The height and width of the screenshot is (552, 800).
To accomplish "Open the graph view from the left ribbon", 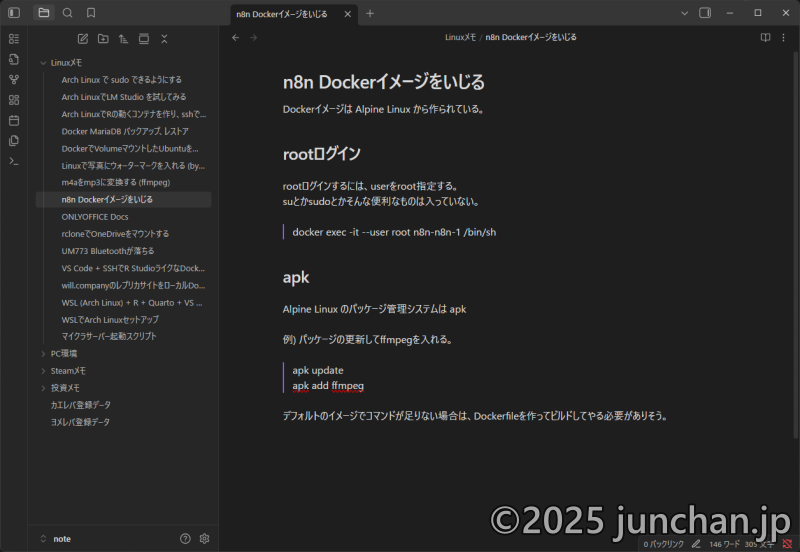I will 14,79.
